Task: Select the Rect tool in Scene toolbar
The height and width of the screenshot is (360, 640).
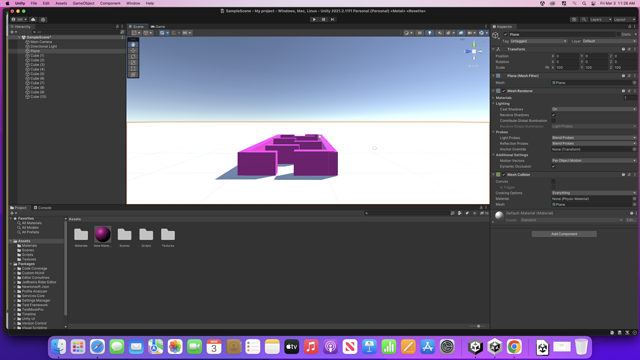Action: [133, 69]
